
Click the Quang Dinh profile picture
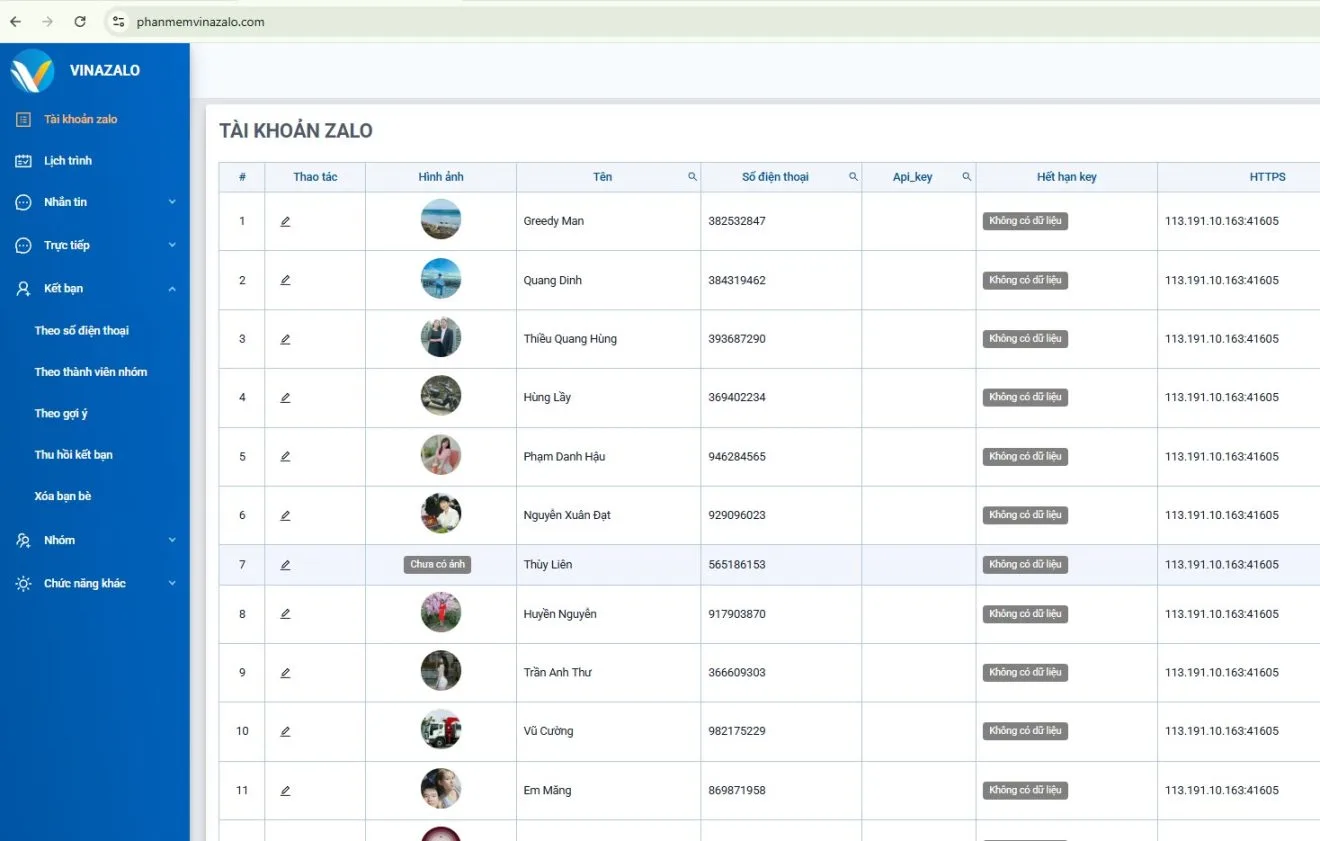pos(441,279)
